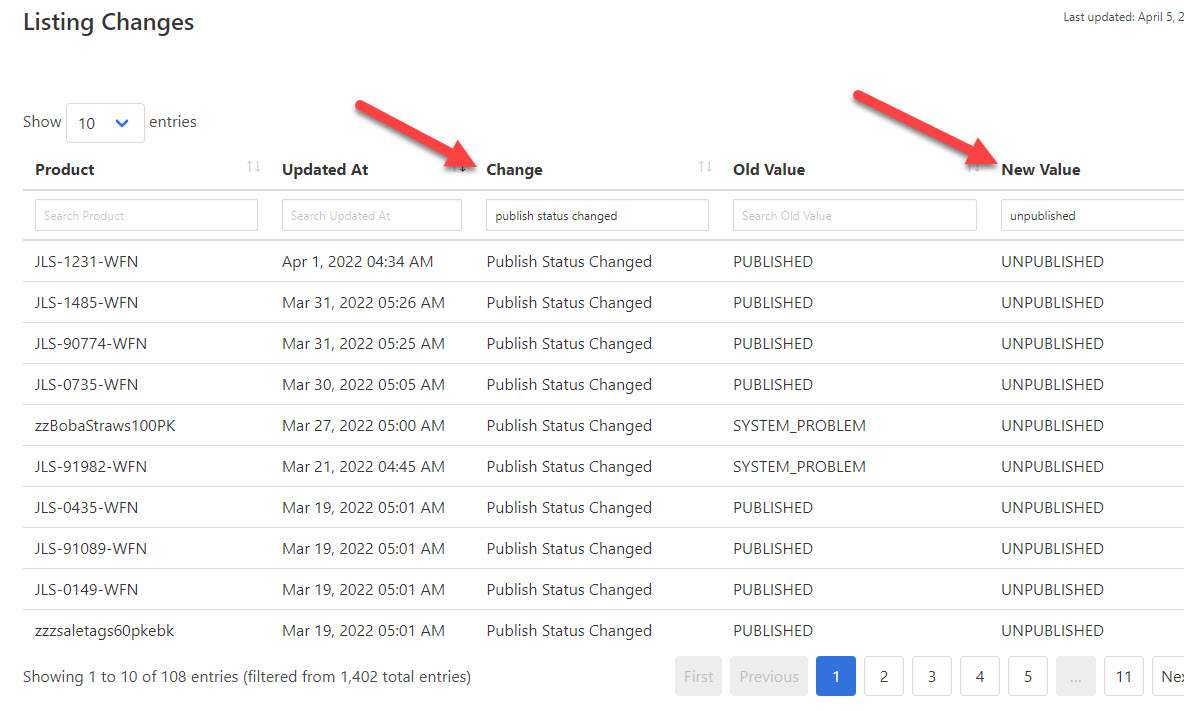Click the Updated At column header
The image size is (1184, 711).
[x=325, y=169]
